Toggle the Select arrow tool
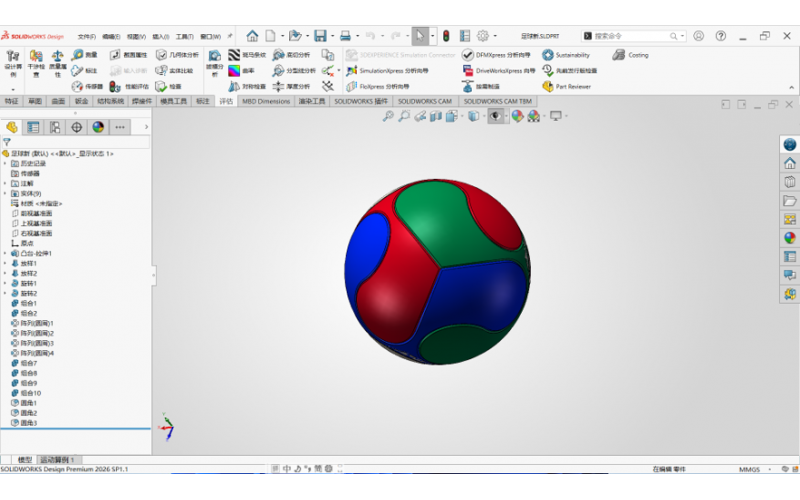The width and height of the screenshot is (800, 500). [x=419, y=36]
